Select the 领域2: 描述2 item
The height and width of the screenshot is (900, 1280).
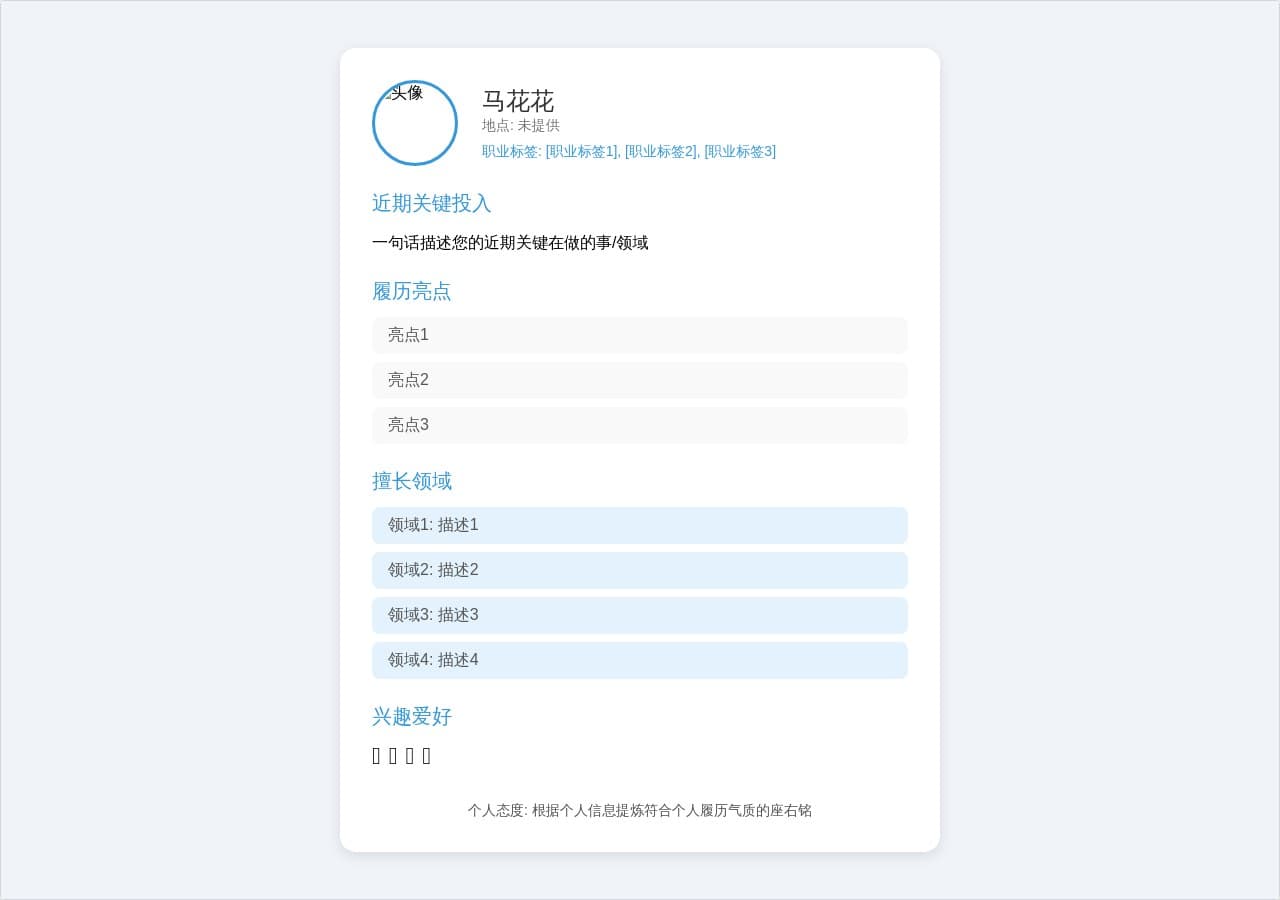640,570
